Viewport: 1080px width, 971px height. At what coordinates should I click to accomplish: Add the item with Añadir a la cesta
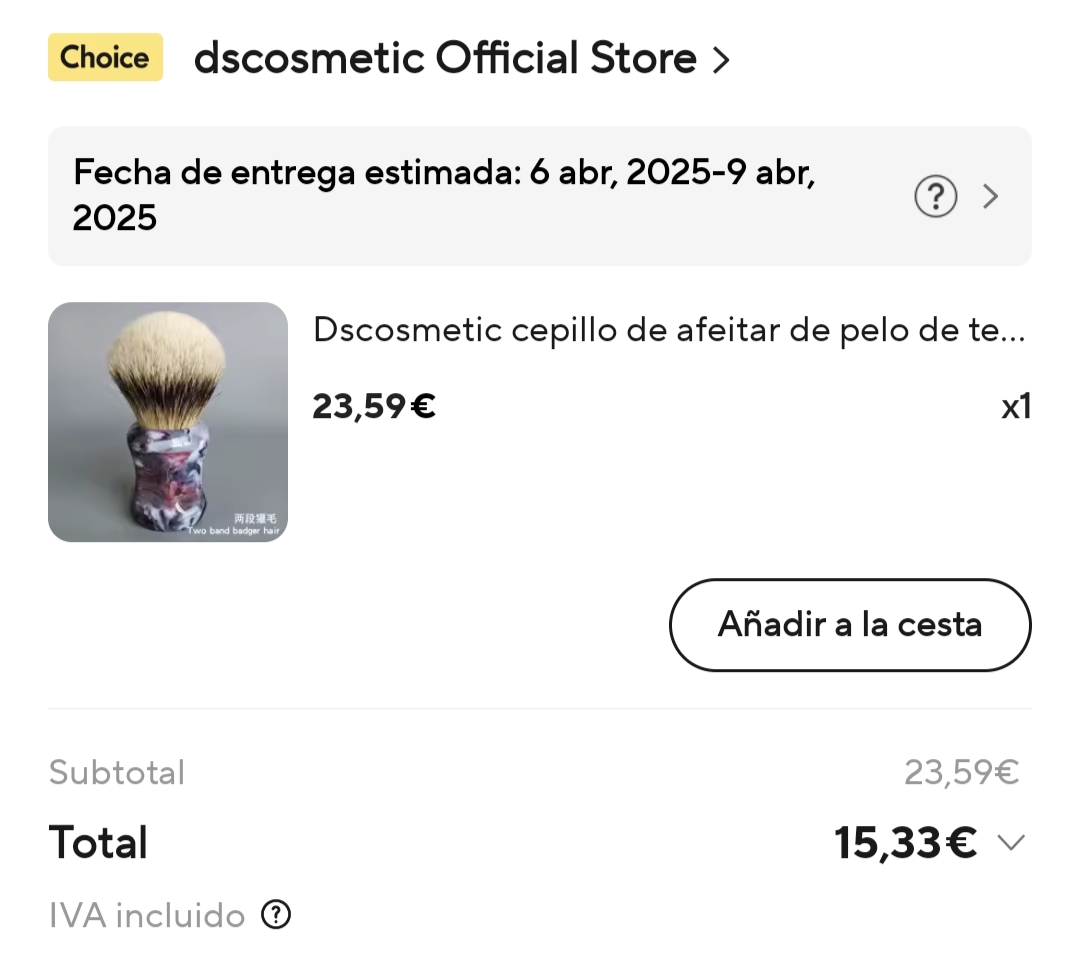coord(850,625)
